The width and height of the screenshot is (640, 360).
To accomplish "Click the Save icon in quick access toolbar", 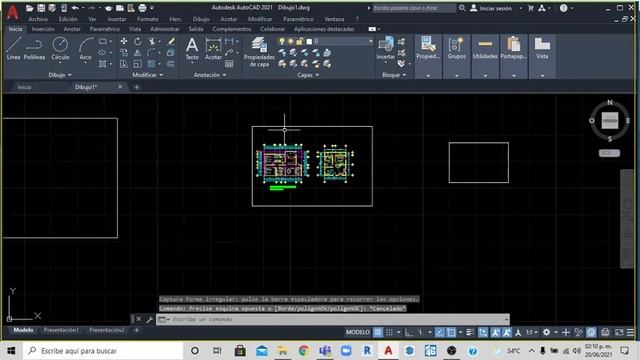I will click(41, 8).
